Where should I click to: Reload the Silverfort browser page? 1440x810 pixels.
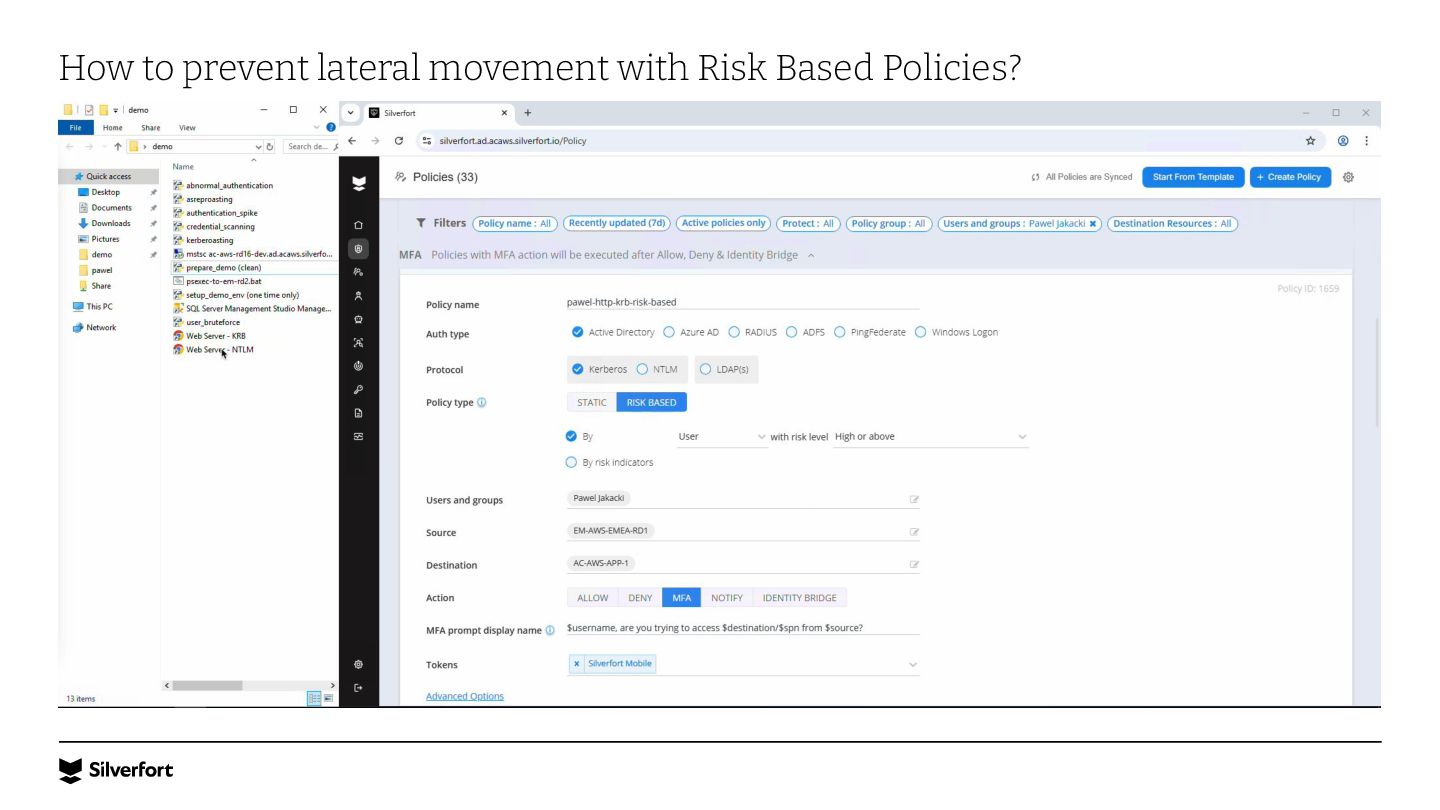[399, 141]
